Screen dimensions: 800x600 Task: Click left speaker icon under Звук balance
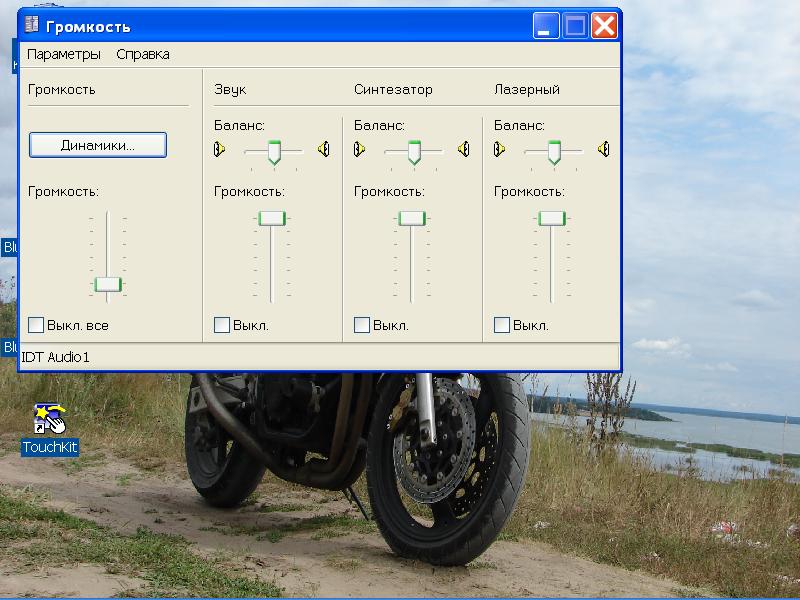[220, 149]
